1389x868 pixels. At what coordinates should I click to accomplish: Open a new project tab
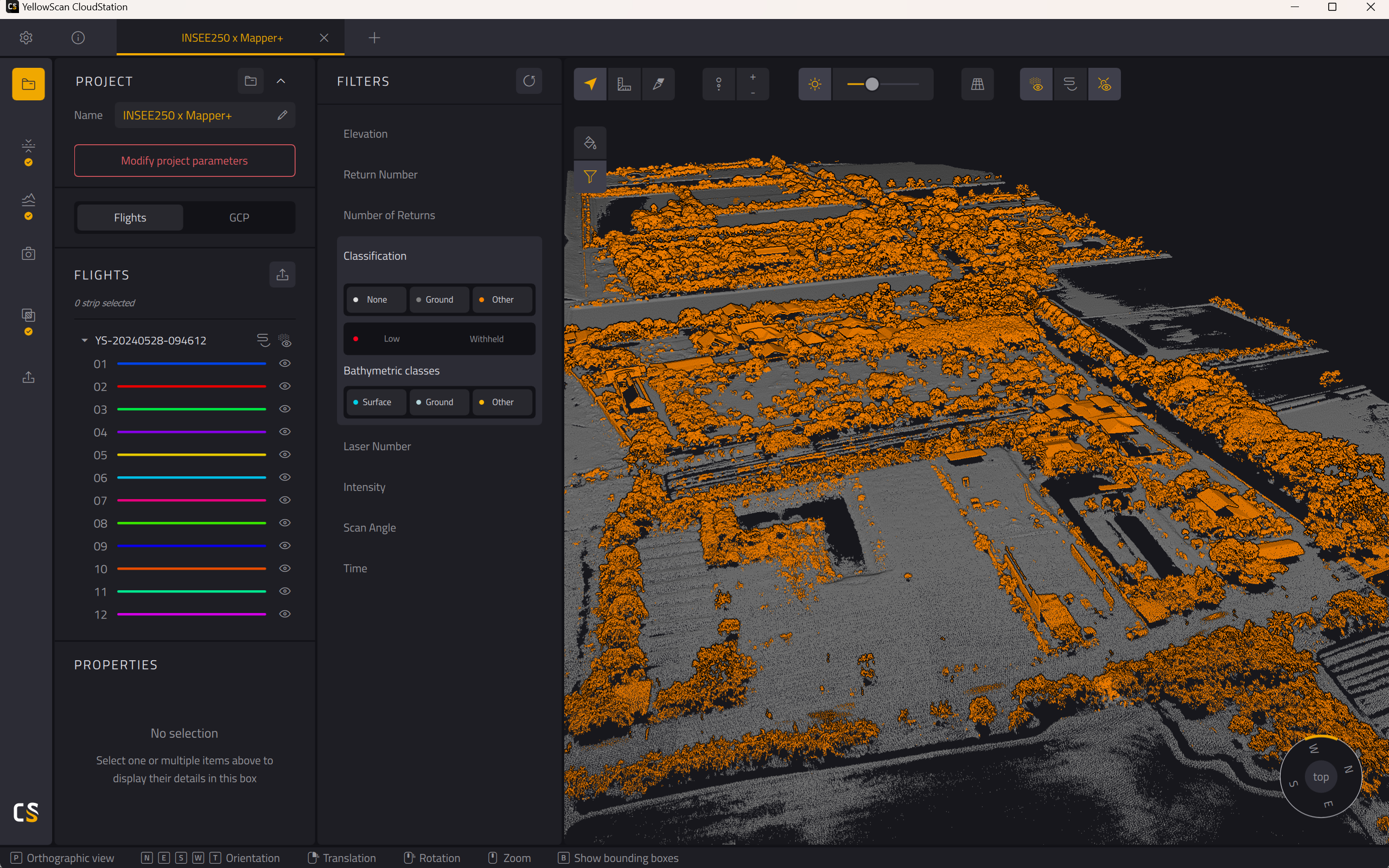click(x=374, y=38)
